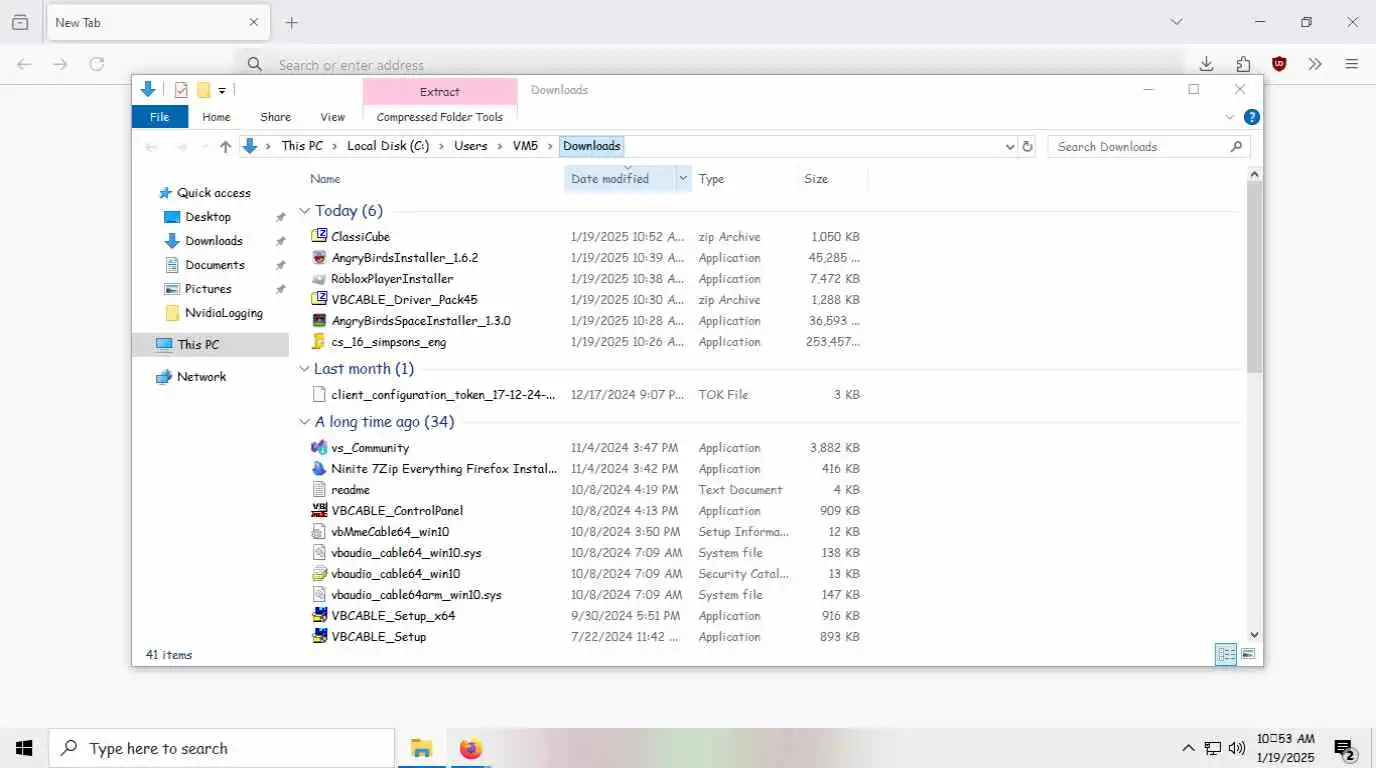Open the Date modified column filter dropdown
1376x768 pixels.
pos(683,179)
